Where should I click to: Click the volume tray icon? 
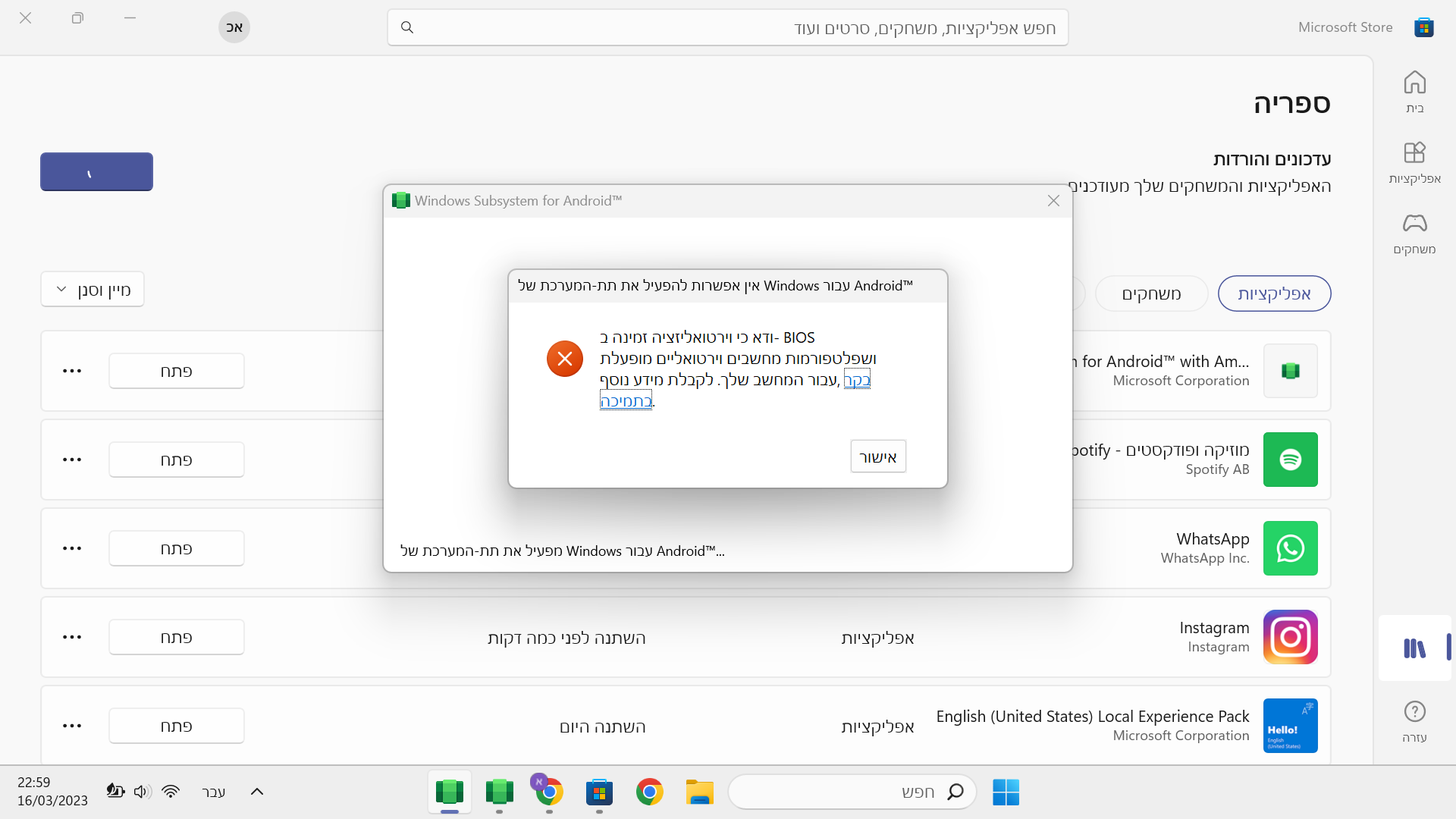[x=142, y=791]
